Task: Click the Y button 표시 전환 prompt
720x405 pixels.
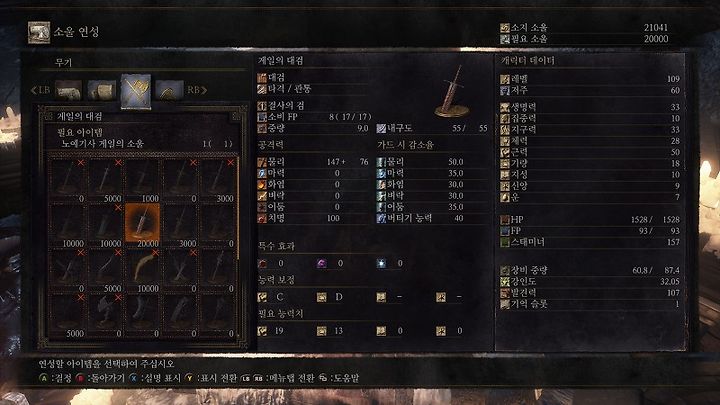Action: 211,378
